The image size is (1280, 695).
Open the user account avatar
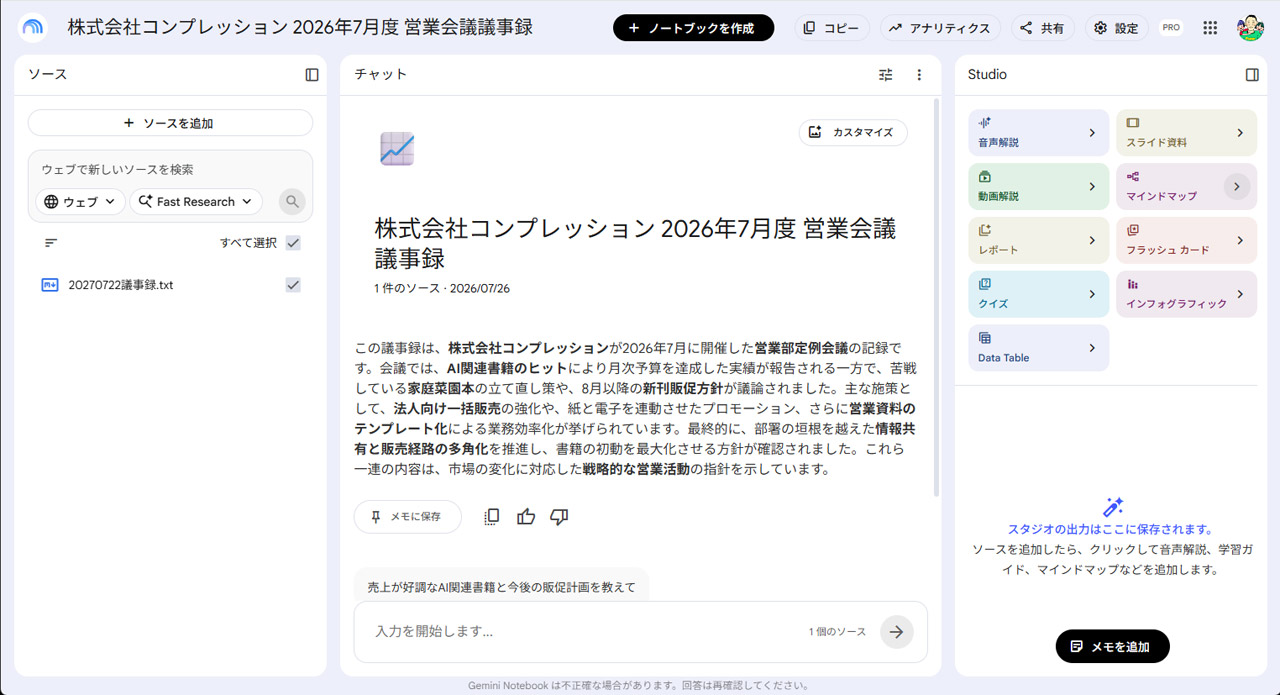pos(1250,28)
